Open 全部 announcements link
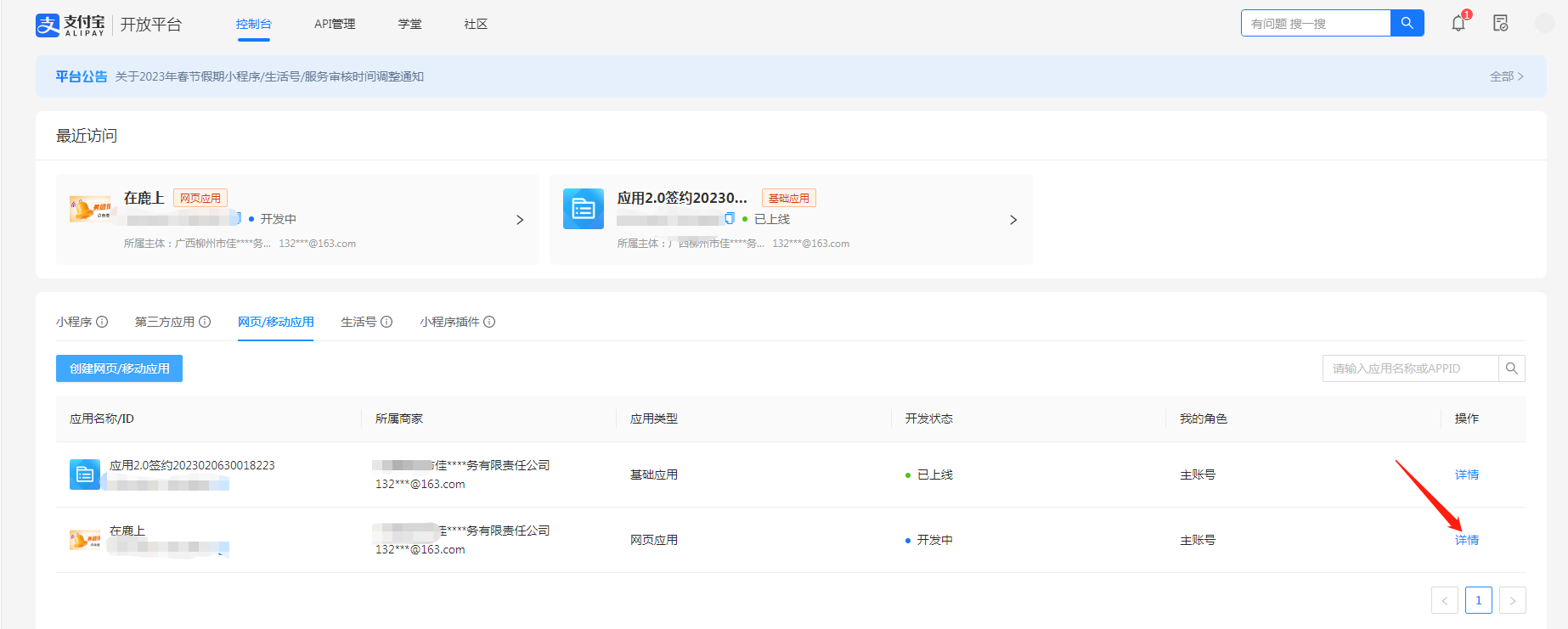Image resolution: width=1568 pixels, height=629 pixels. click(1506, 76)
